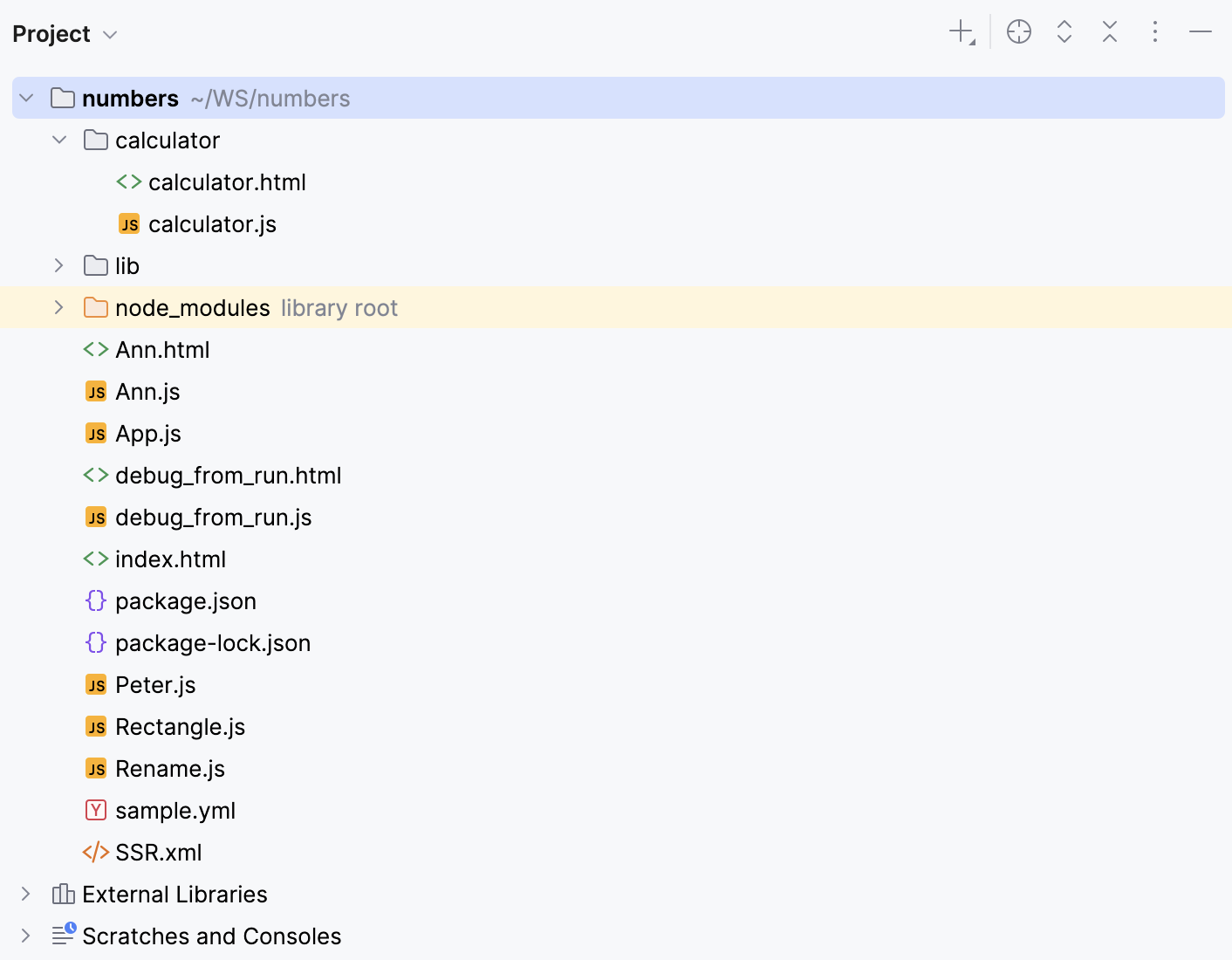The image size is (1232, 960).
Task: Click the plus icon to add a file
Action: coord(959,31)
